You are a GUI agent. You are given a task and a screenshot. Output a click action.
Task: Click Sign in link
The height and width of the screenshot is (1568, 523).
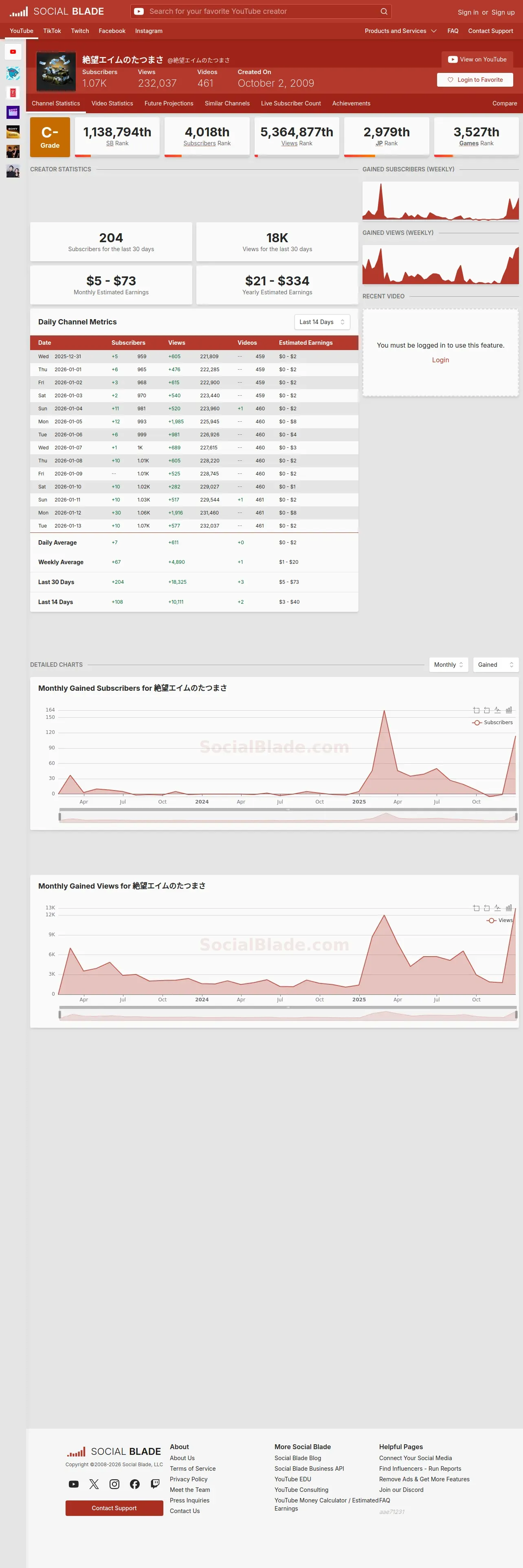468,12
